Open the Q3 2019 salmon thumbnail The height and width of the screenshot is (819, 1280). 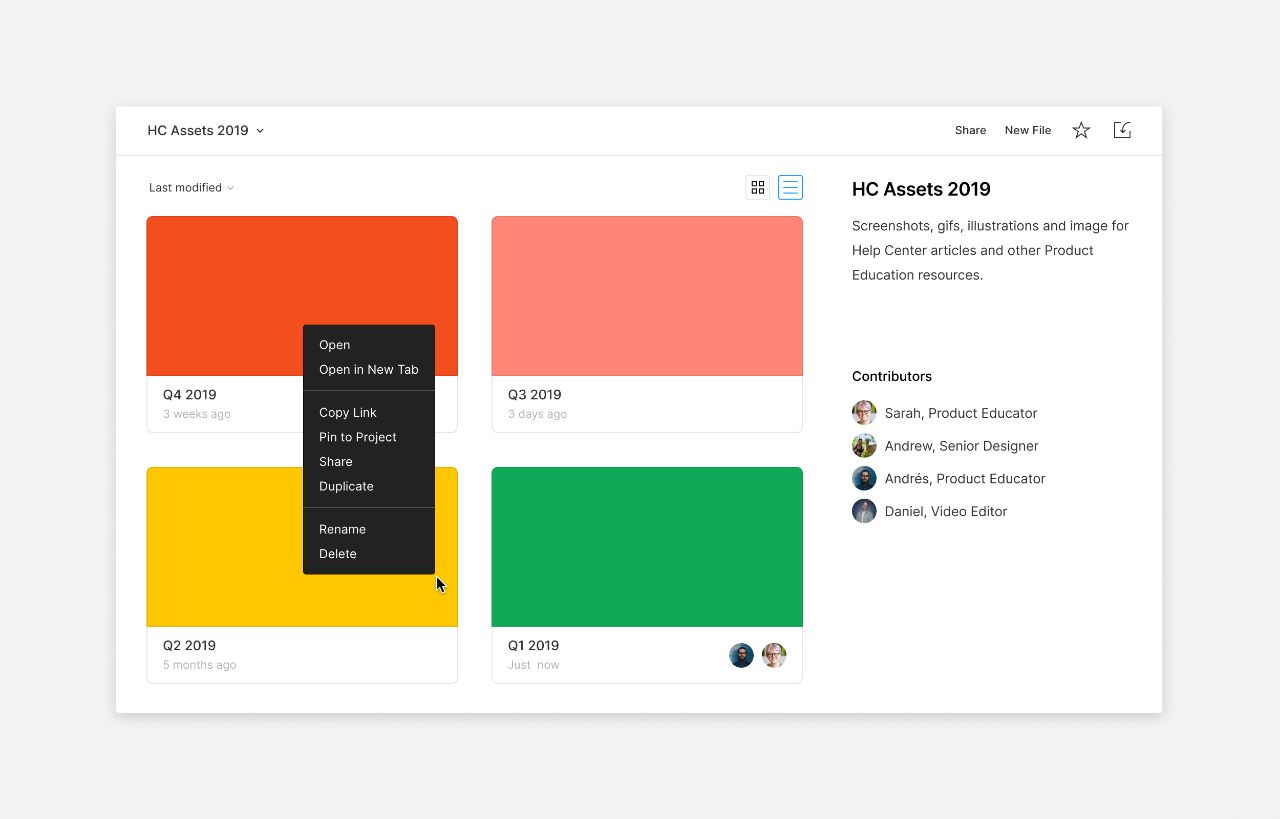pyautogui.click(x=647, y=296)
